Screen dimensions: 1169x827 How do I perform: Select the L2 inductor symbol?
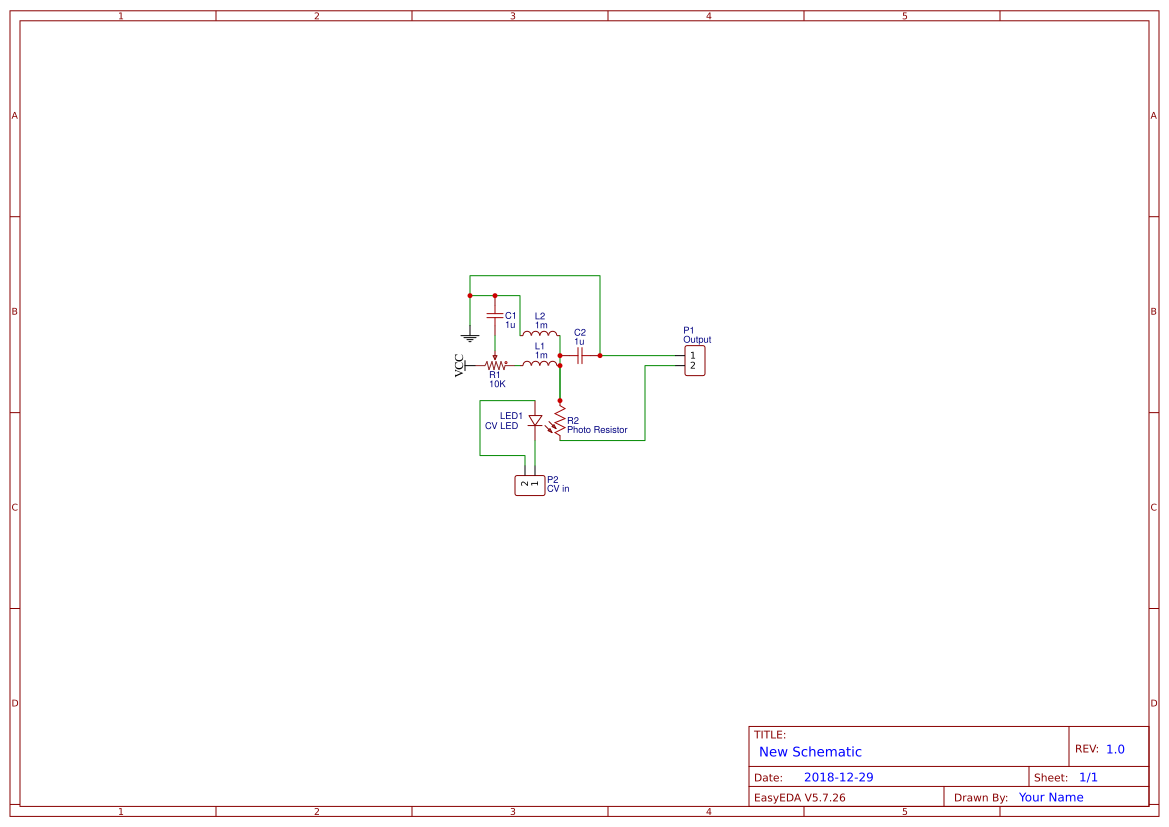tap(540, 333)
